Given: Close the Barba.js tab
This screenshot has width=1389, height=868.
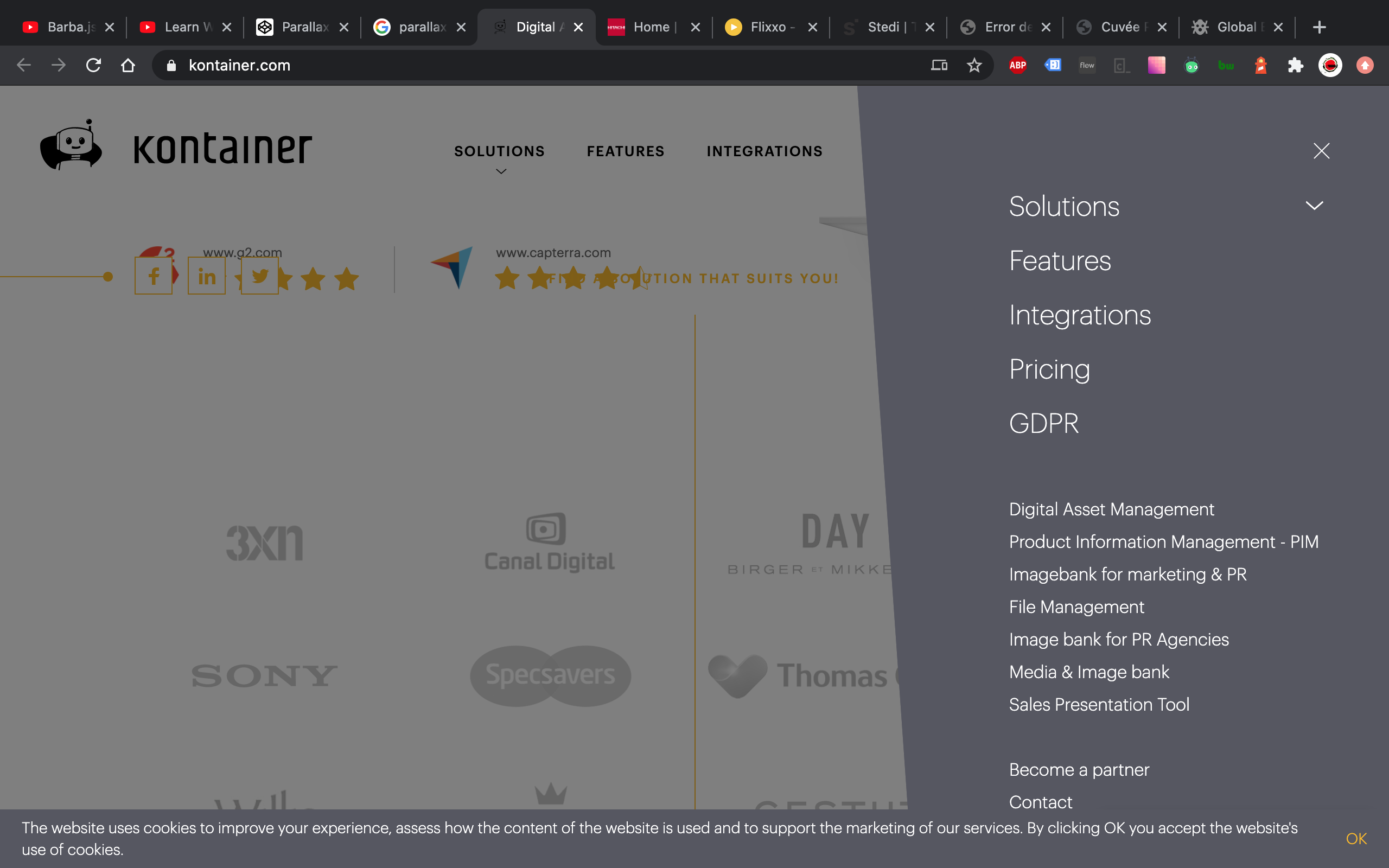Looking at the screenshot, I should coord(110,27).
